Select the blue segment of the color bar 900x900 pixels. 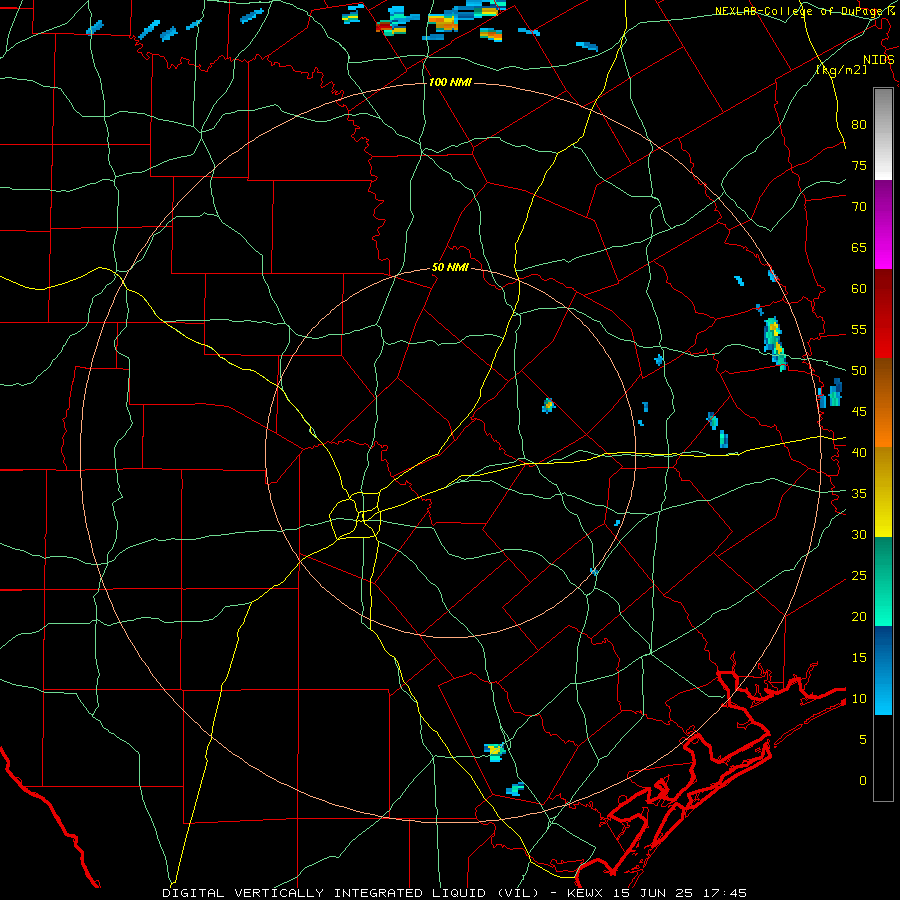coord(883,670)
